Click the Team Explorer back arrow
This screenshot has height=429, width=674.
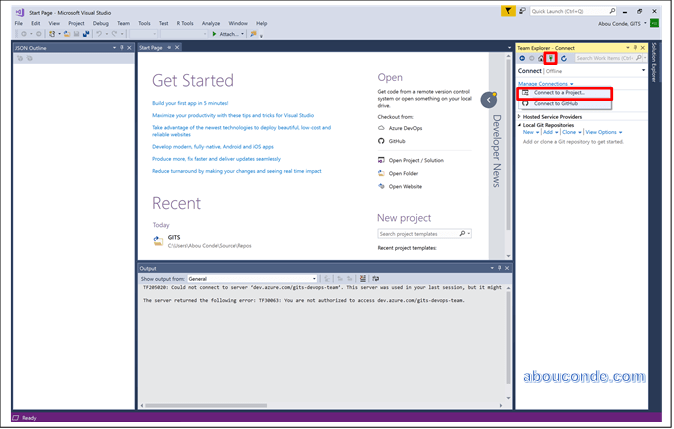(522, 58)
